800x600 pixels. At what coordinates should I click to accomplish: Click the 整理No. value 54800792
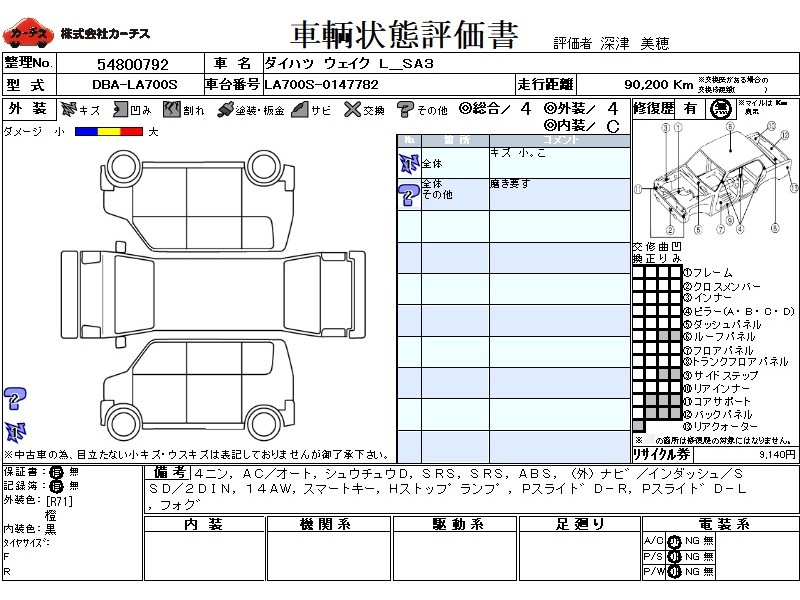133,65
